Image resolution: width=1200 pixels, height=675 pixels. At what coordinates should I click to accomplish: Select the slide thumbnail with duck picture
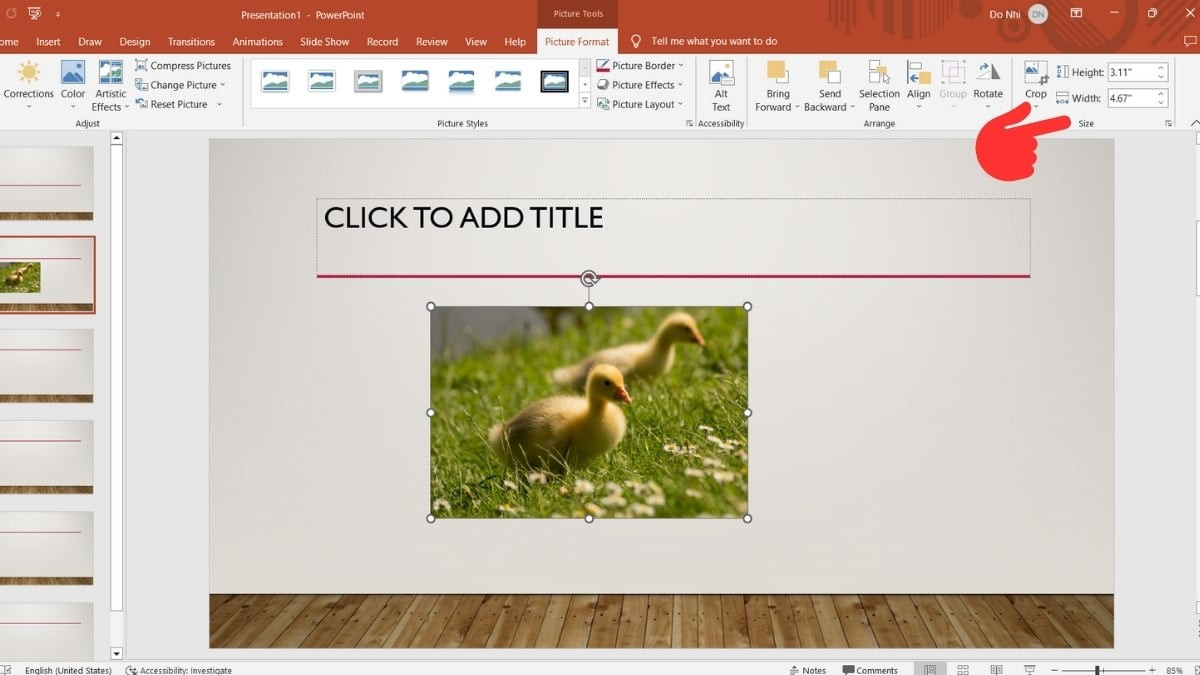click(46, 275)
